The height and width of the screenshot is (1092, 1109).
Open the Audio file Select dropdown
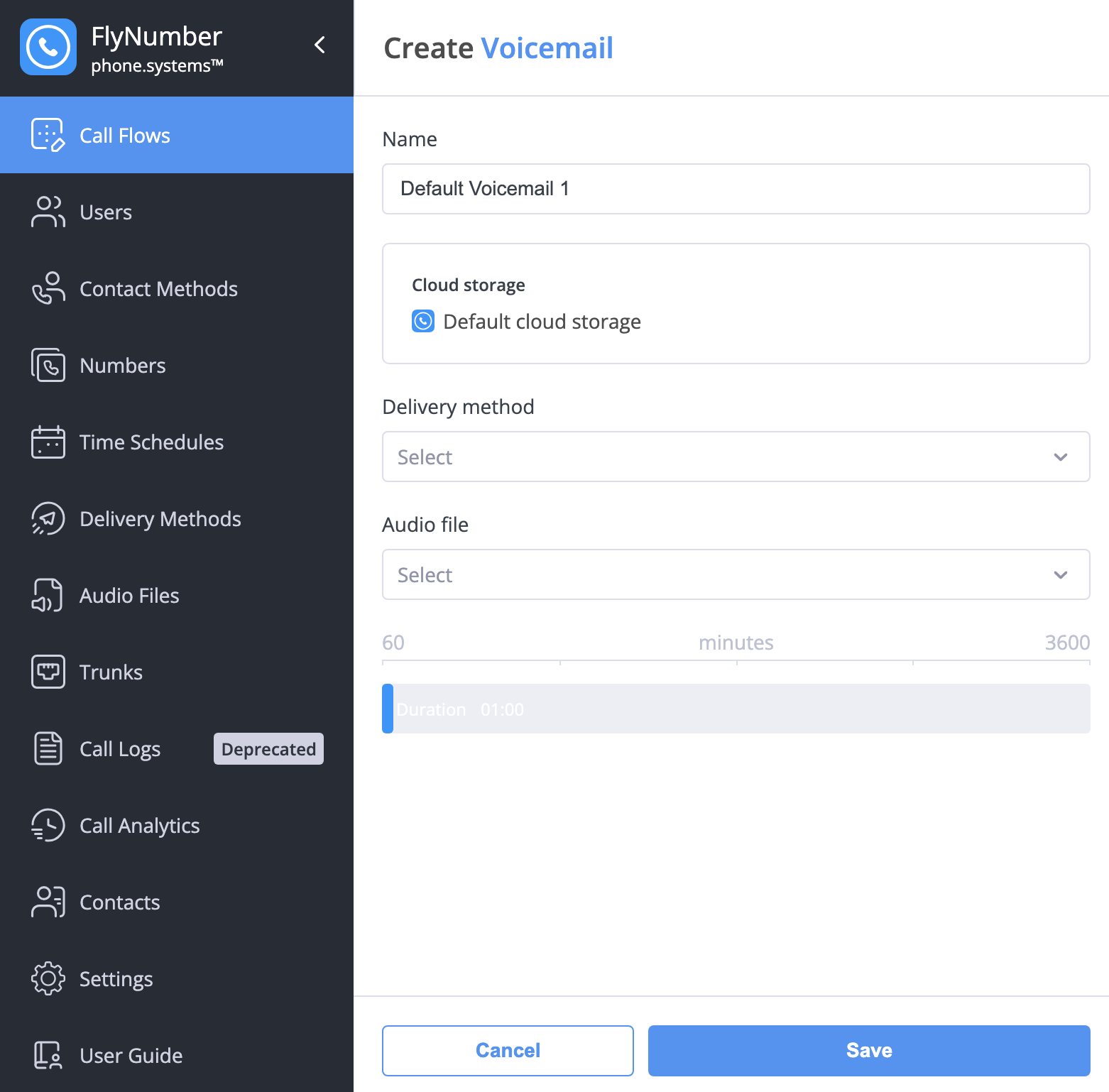[736, 574]
